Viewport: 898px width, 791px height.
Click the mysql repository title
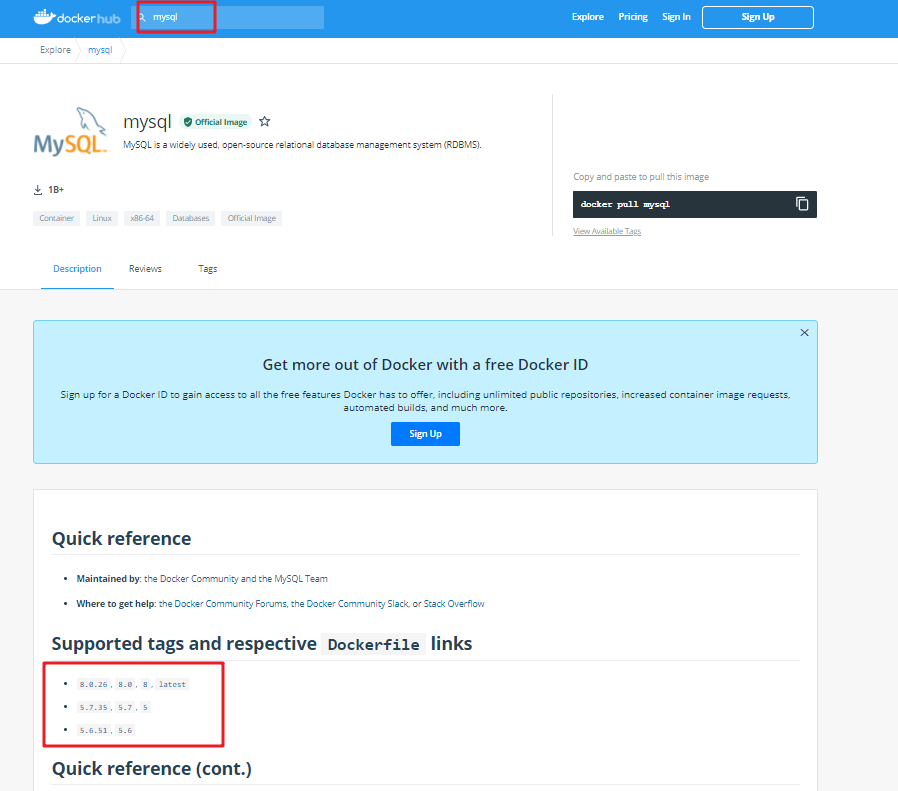[147, 122]
